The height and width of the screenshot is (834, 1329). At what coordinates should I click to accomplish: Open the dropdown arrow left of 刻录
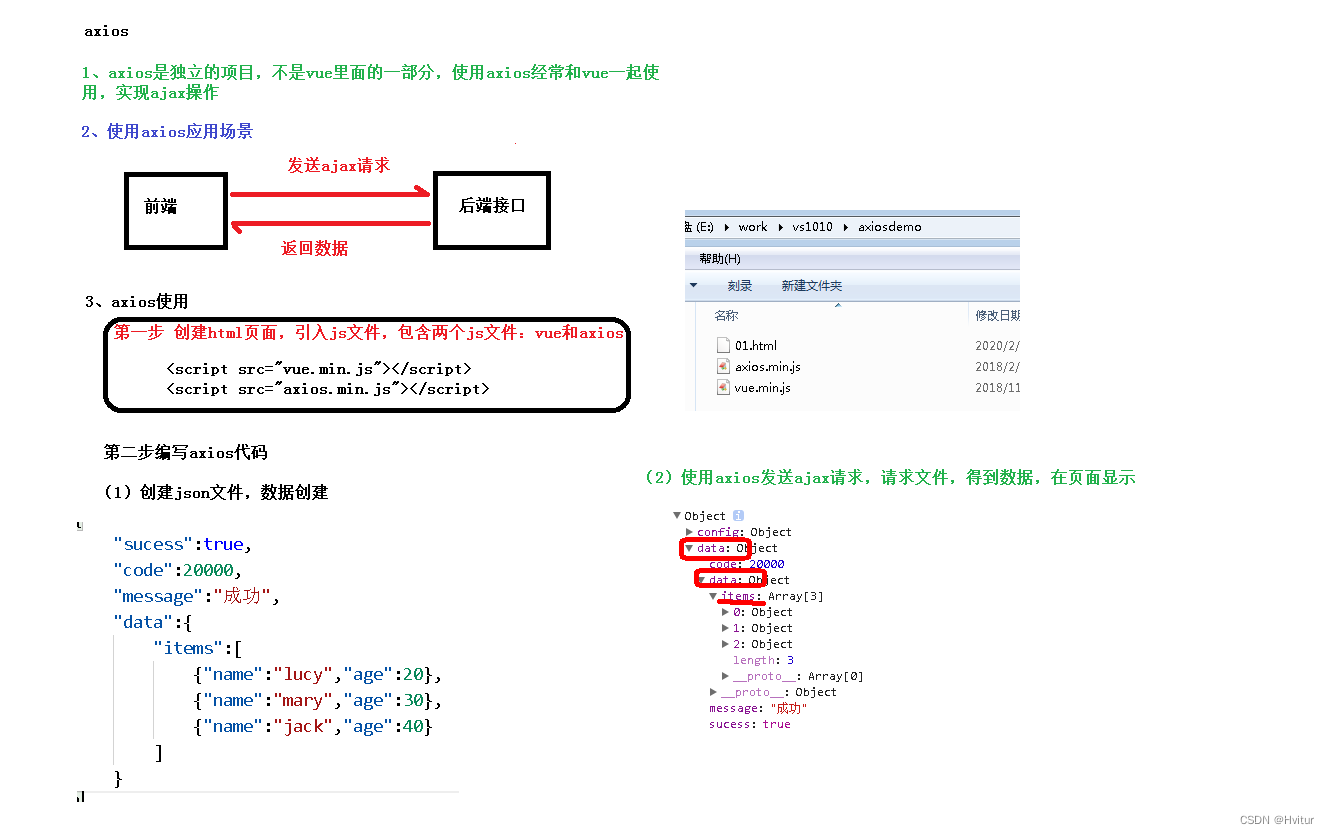[x=693, y=285]
